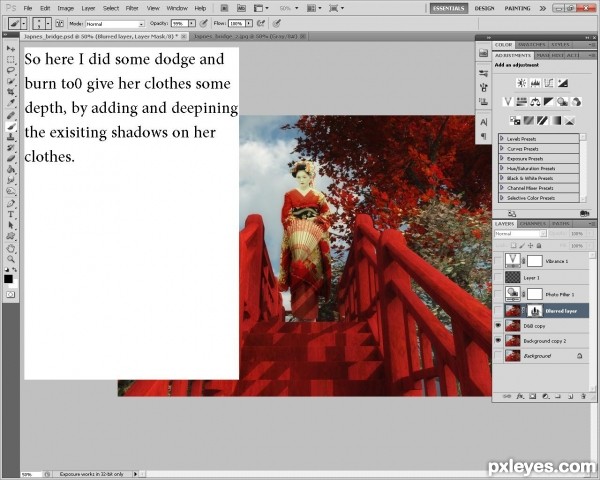The image size is (600, 480).
Task: Open the File menu
Action: tap(28, 8)
